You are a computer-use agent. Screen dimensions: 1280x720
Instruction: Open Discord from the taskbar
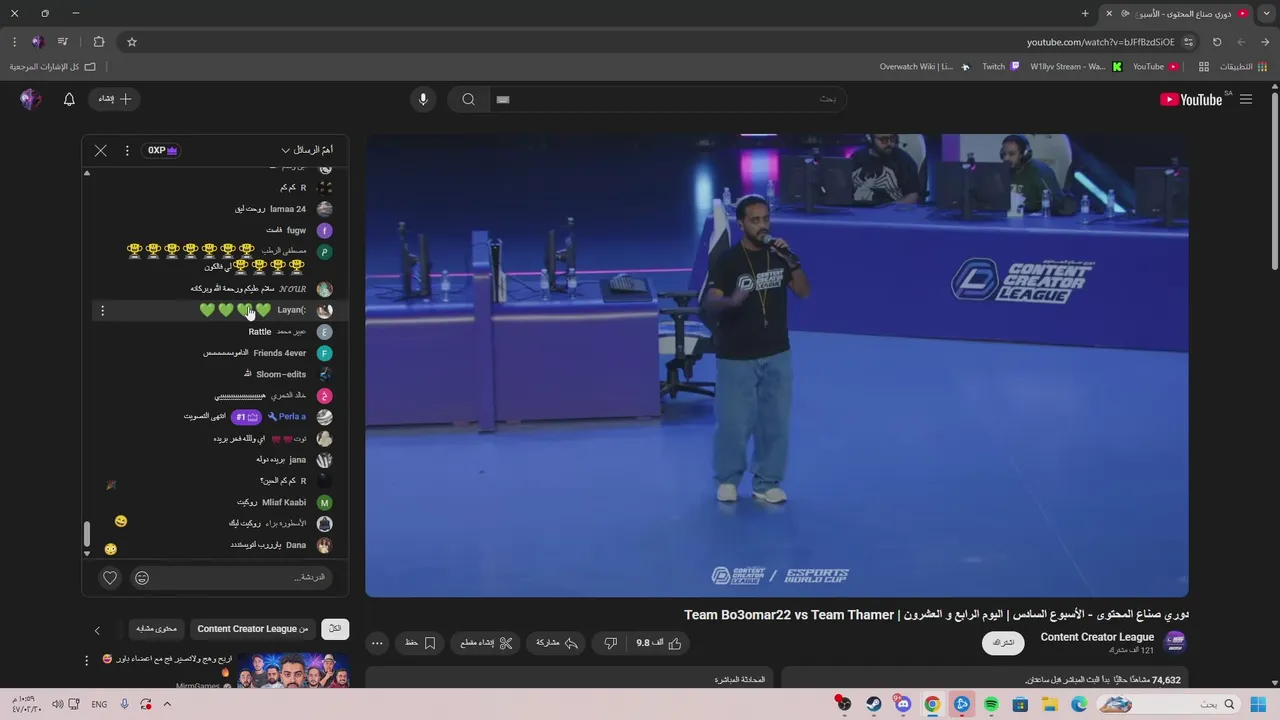(x=903, y=704)
